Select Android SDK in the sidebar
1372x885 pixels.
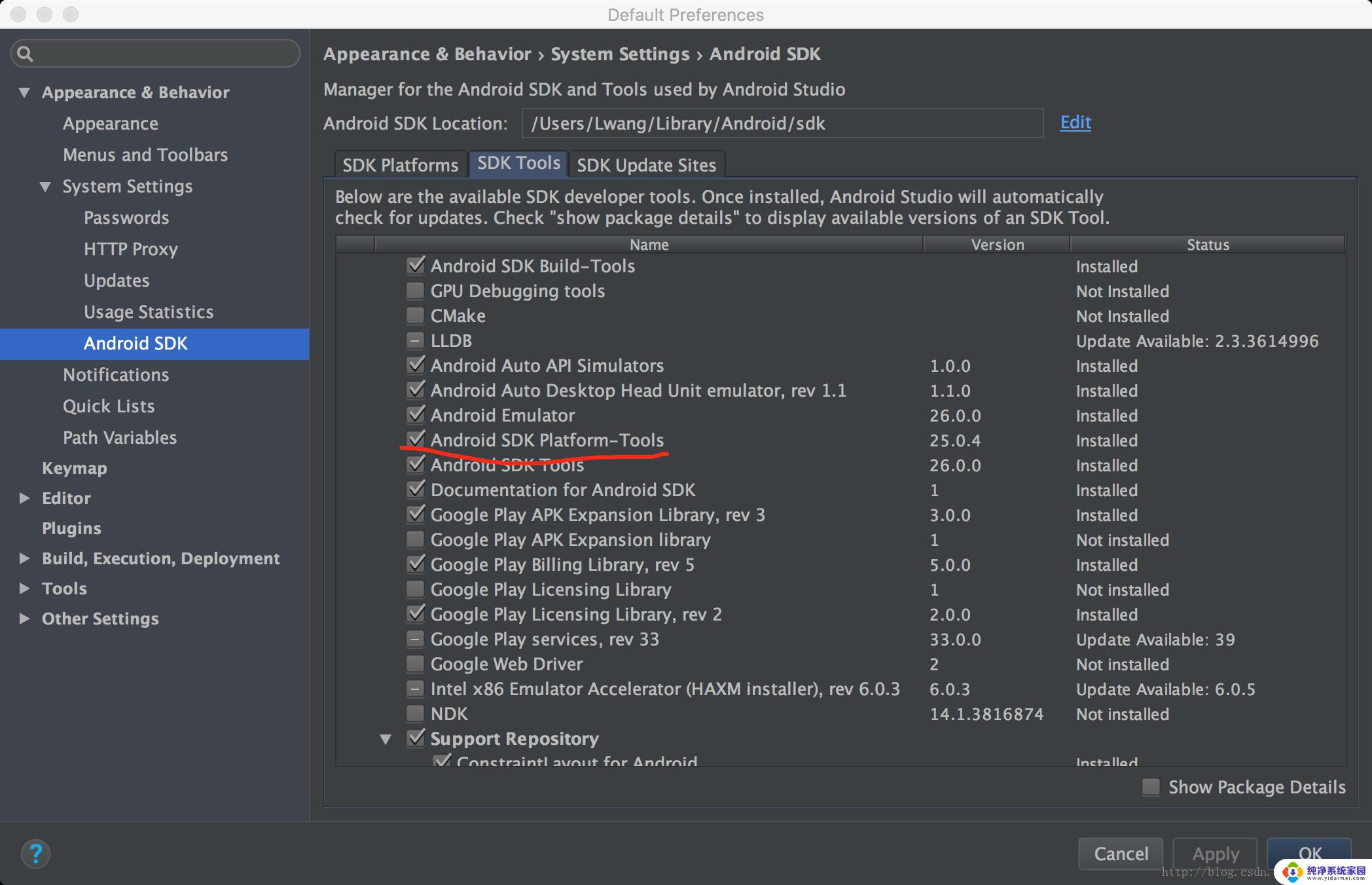click(x=154, y=344)
